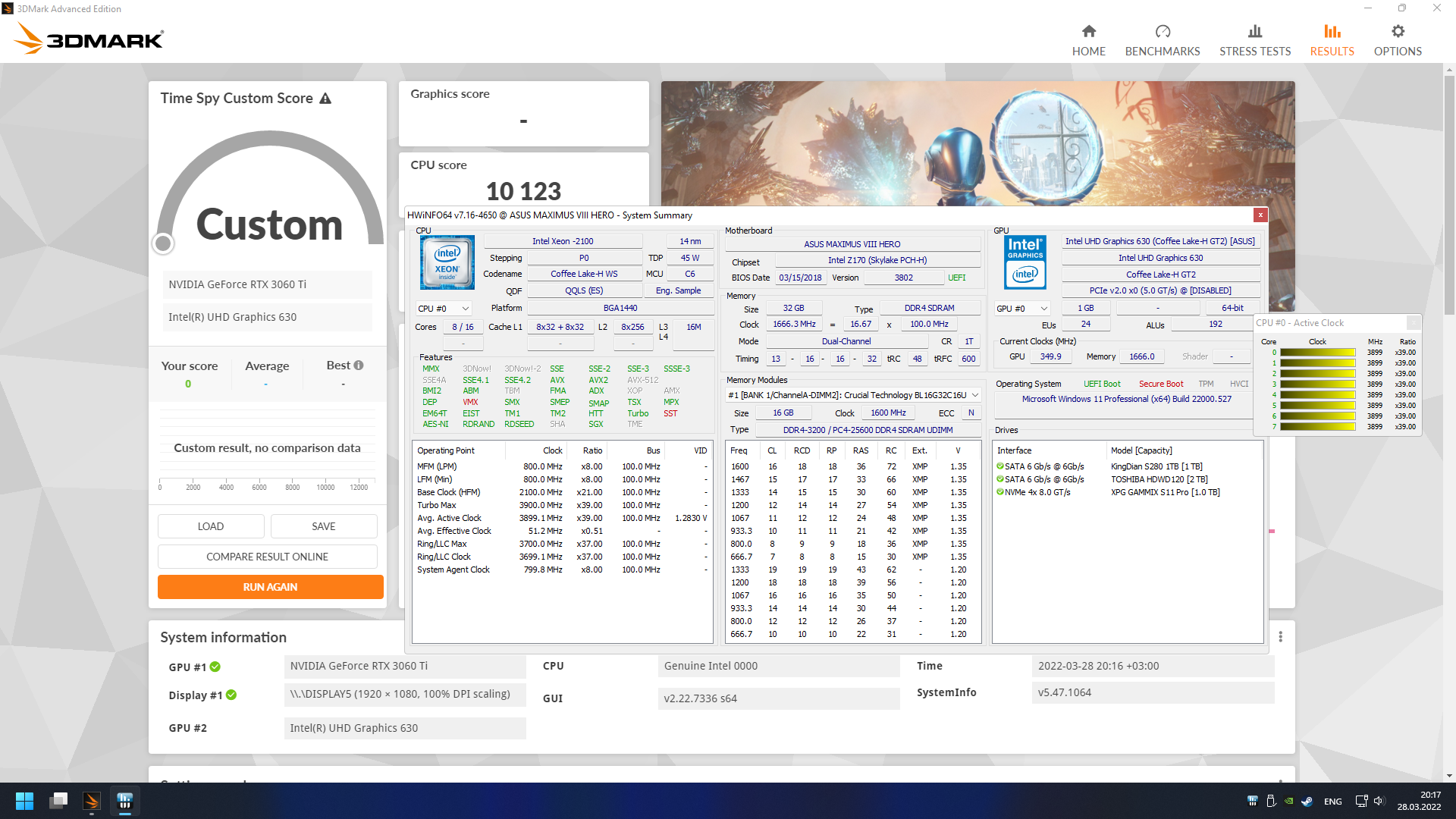This screenshot has width=1456, height=819.
Task: Open HWiNFO icon in Windows taskbar
Action: pyautogui.click(x=125, y=801)
